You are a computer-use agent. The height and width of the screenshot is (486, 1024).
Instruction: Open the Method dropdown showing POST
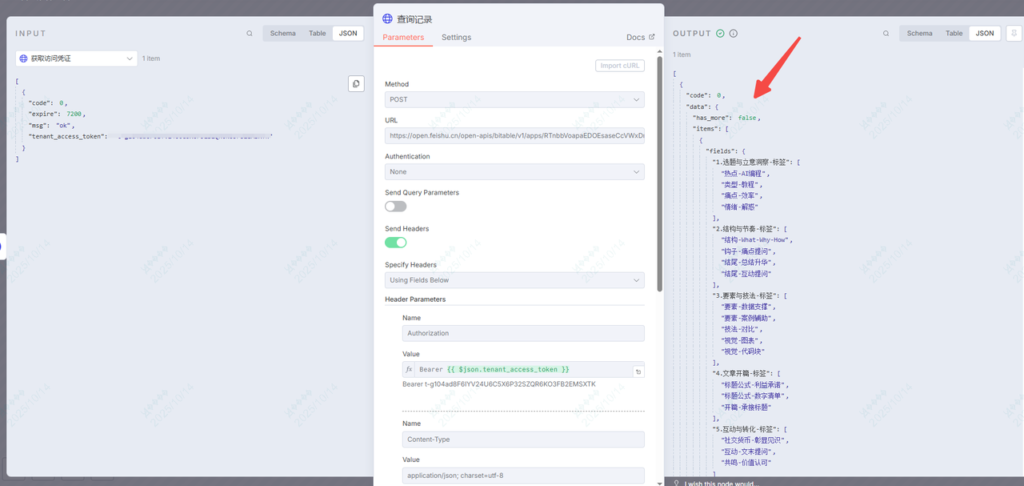[x=514, y=100]
